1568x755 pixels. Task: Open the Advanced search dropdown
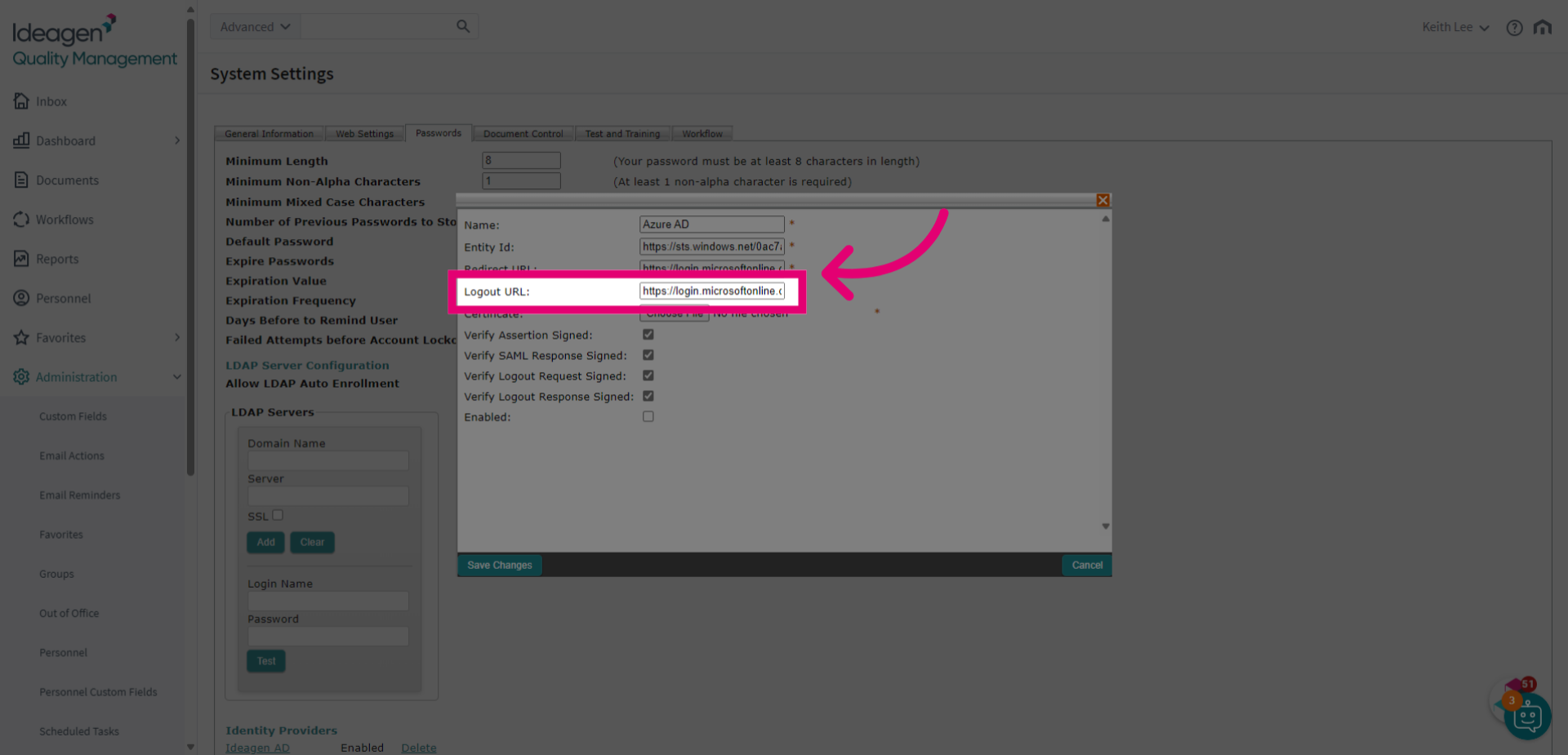point(255,27)
